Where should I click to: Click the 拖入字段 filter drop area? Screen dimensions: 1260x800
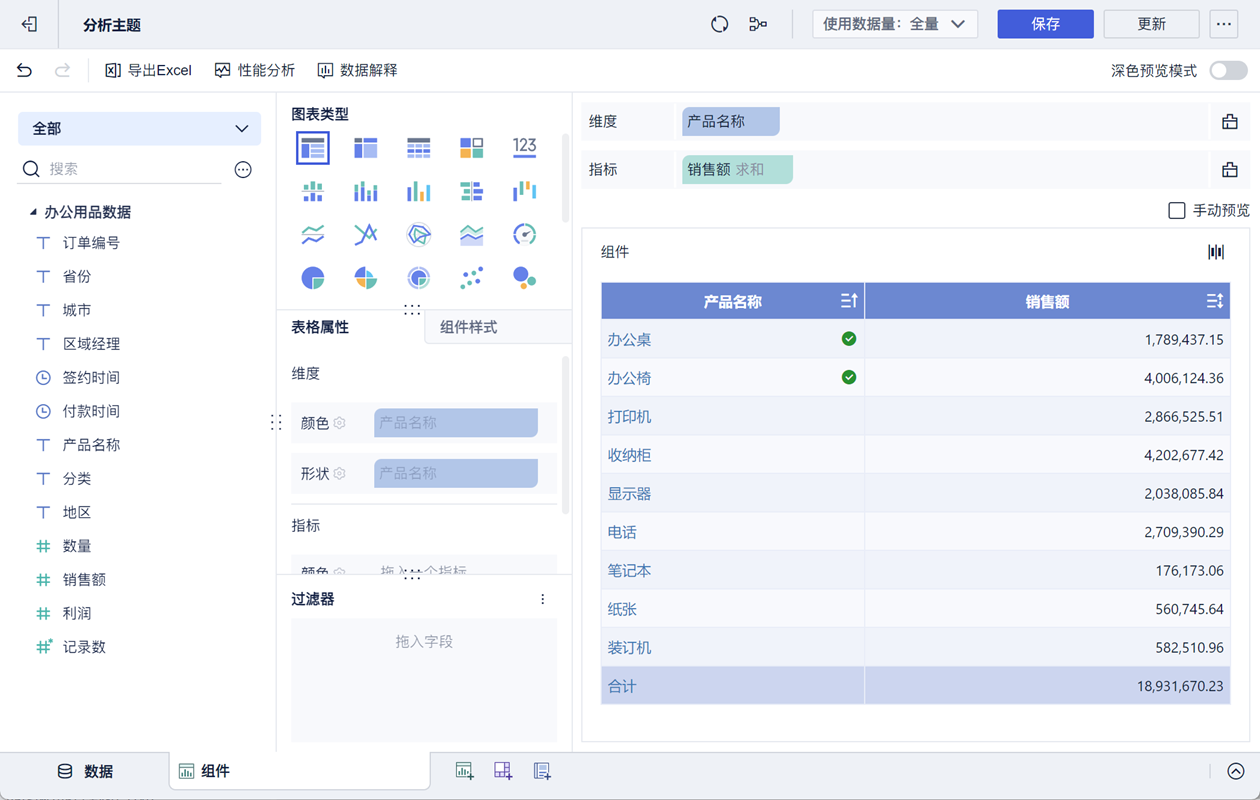424,679
